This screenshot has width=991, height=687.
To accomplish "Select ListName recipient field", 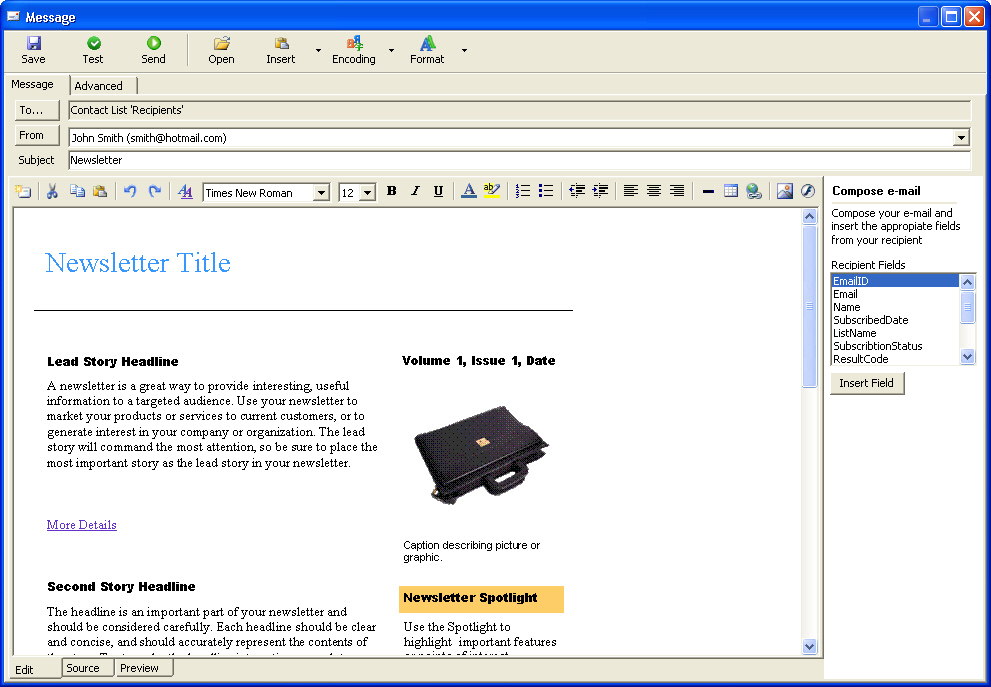I will coord(896,333).
